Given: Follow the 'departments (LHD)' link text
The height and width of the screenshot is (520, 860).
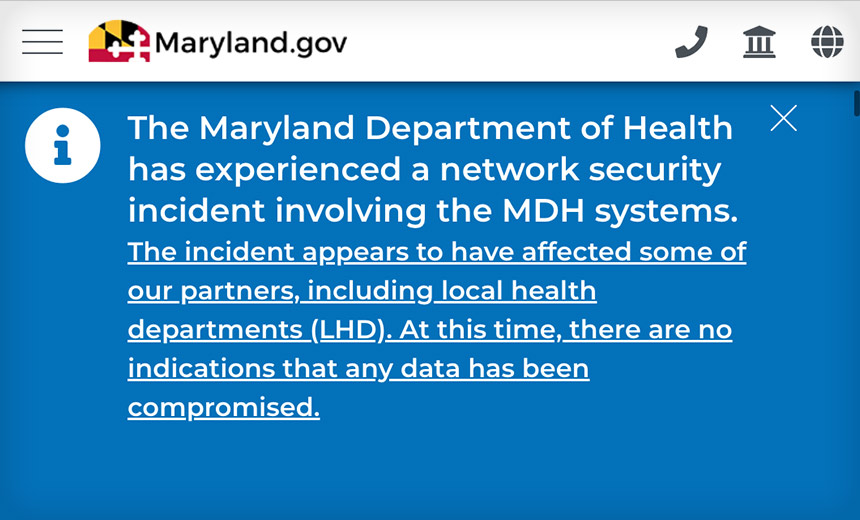Looking at the screenshot, I should click(256, 330).
